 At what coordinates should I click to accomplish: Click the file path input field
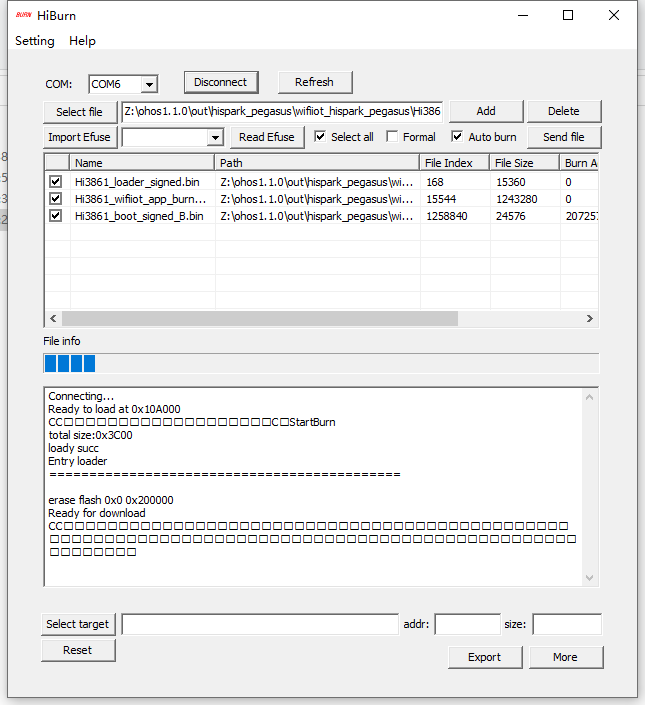pos(282,112)
